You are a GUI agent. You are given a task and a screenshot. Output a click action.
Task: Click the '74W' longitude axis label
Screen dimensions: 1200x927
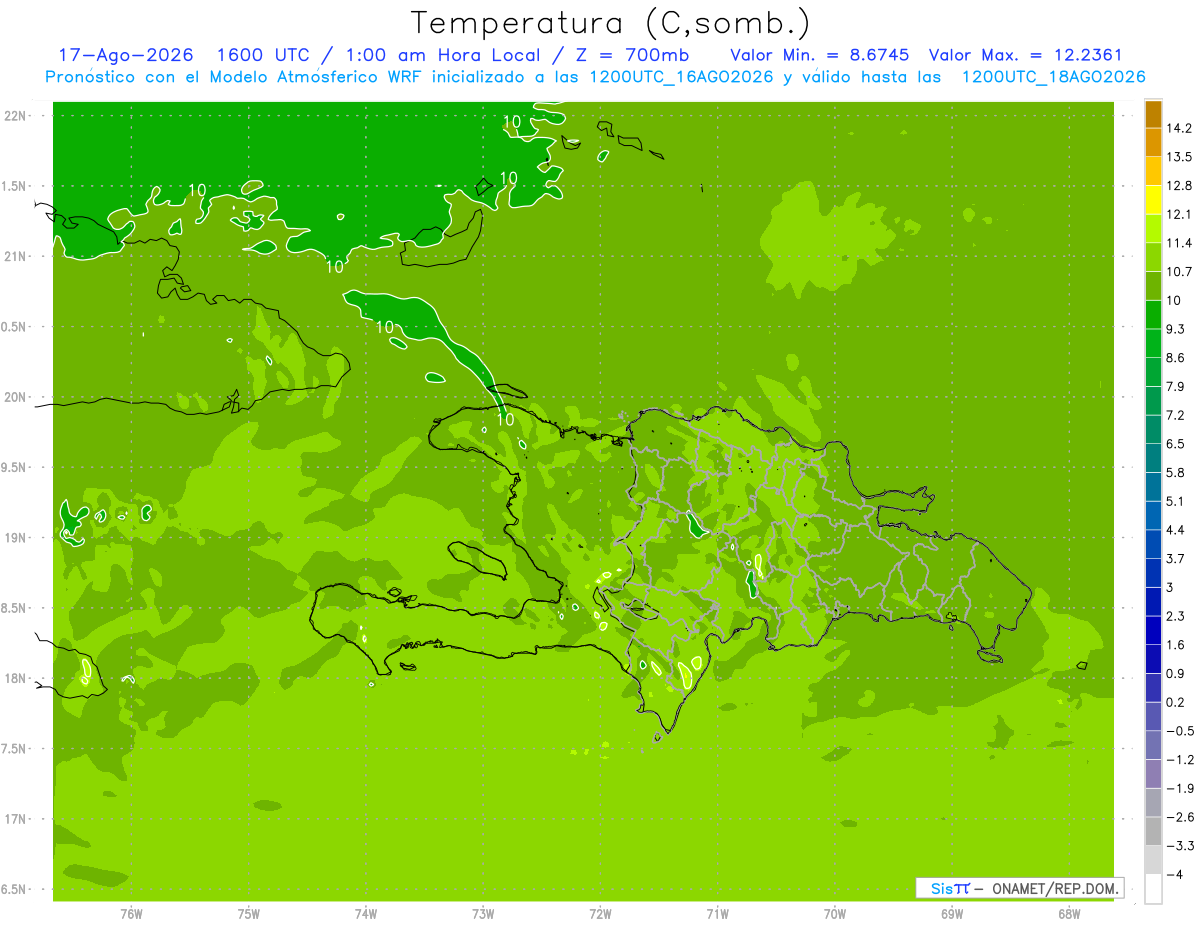tap(366, 914)
